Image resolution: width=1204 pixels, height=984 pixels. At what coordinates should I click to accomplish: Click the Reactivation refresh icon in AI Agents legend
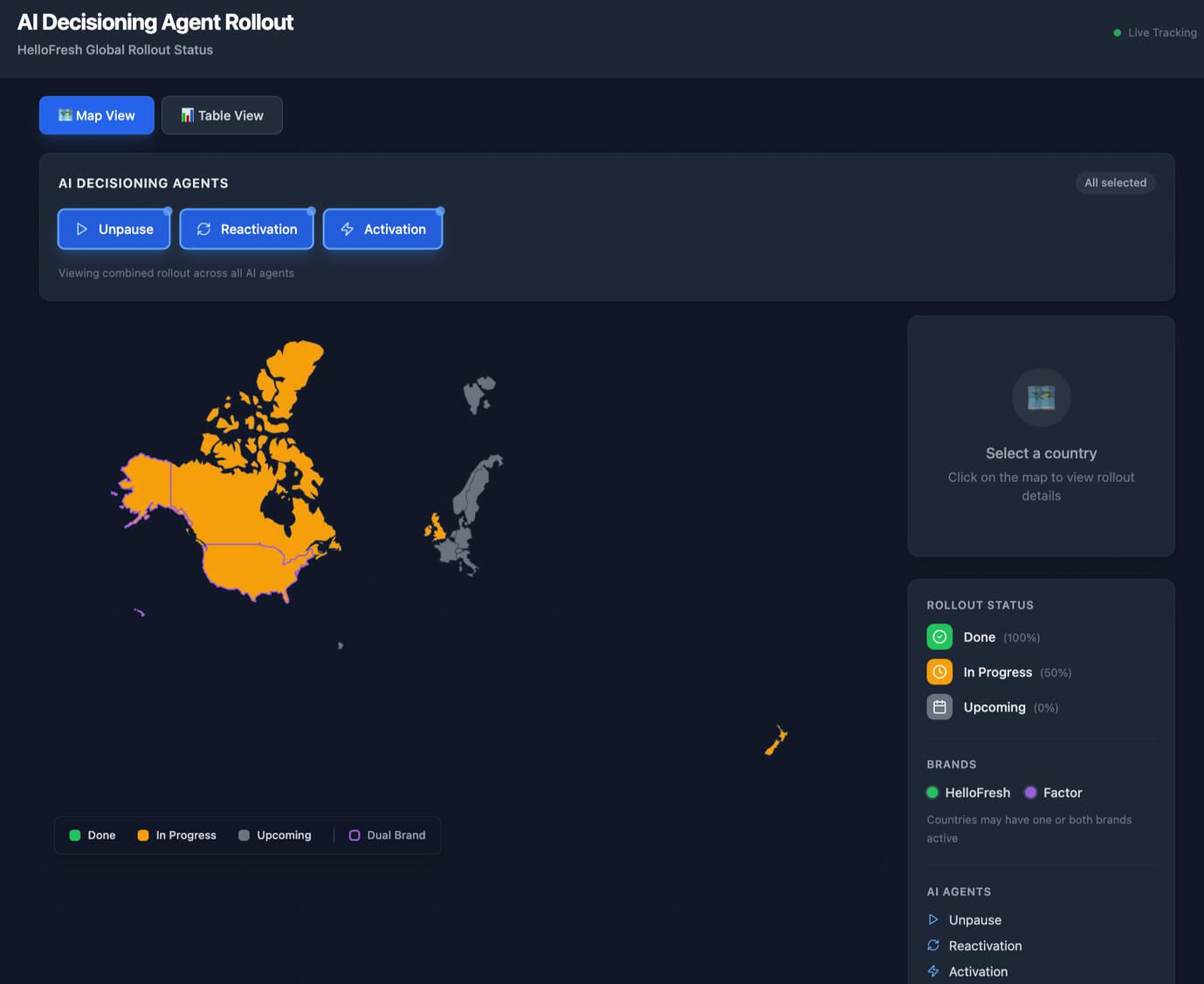[933, 946]
